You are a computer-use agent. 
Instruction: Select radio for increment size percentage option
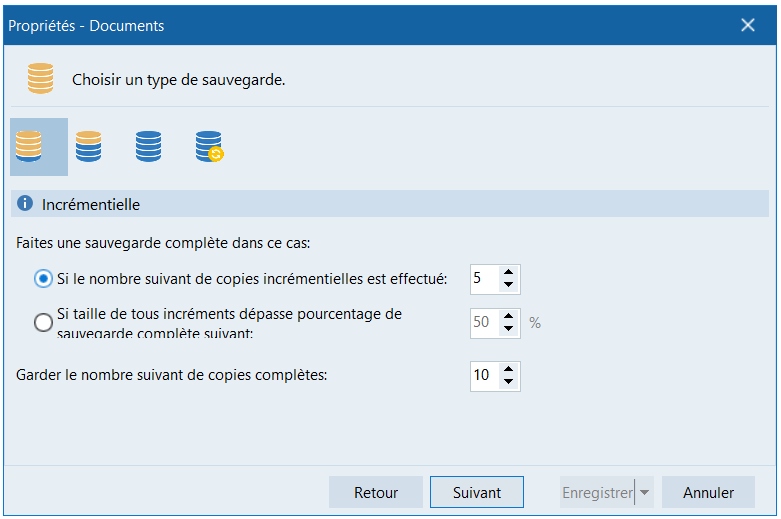(43, 322)
